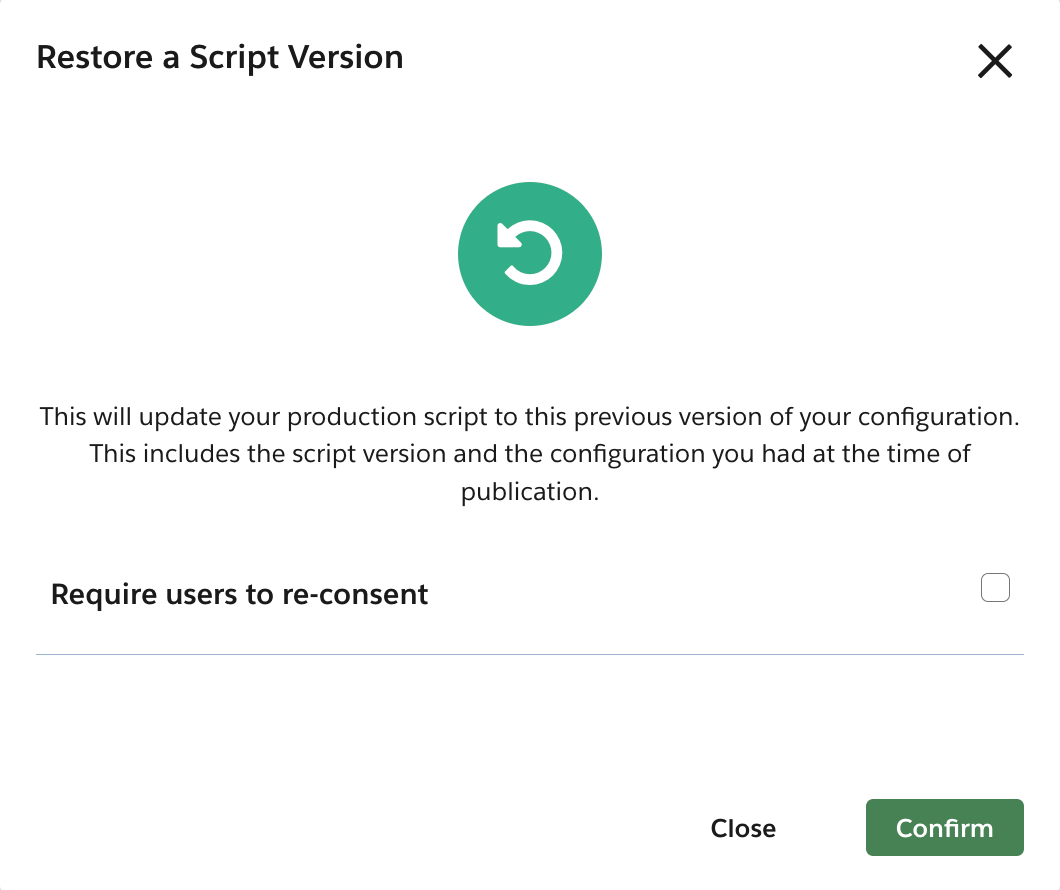The width and height of the screenshot is (1060, 890).
Task: Click the word "Version" in the heading
Action: (x=345, y=57)
